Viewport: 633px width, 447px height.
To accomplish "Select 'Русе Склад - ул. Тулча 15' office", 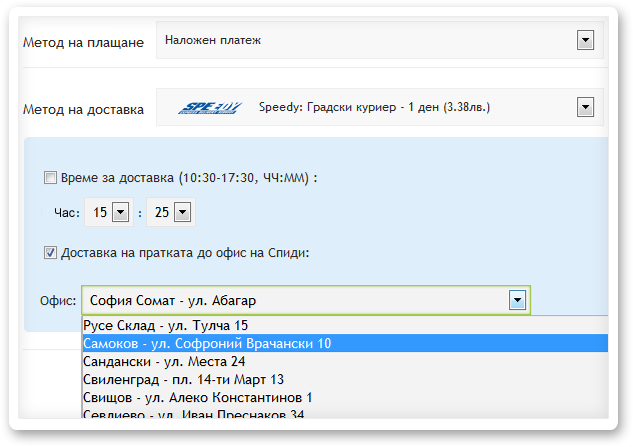I will (x=165, y=325).
